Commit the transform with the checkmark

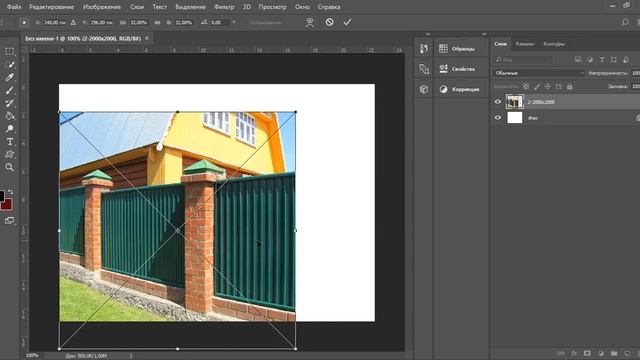point(347,22)
